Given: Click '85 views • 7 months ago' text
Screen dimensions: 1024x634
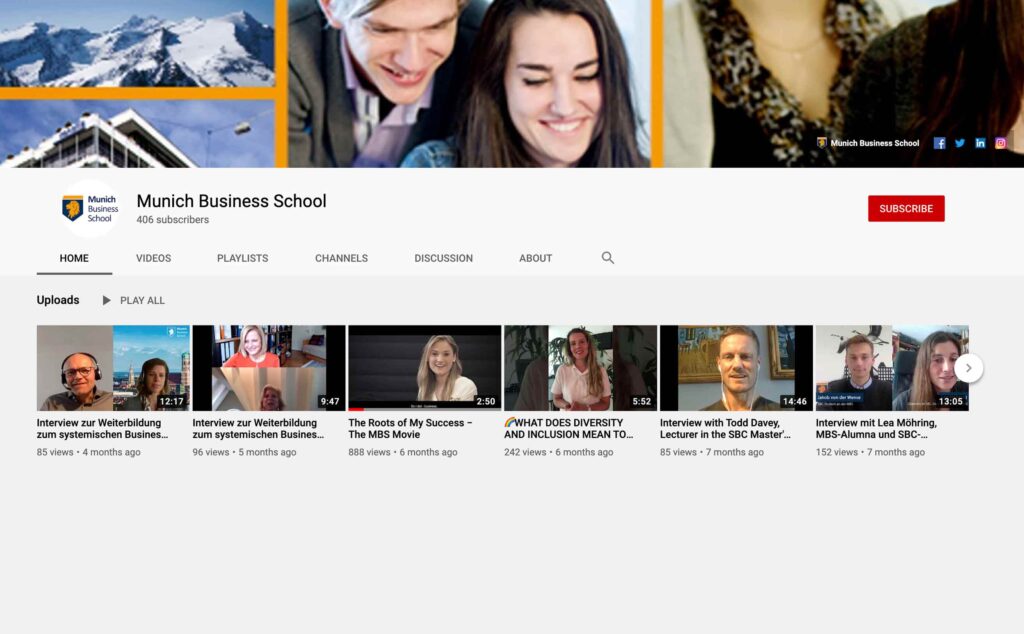Looking at the screenshot, I should (712, 452).
